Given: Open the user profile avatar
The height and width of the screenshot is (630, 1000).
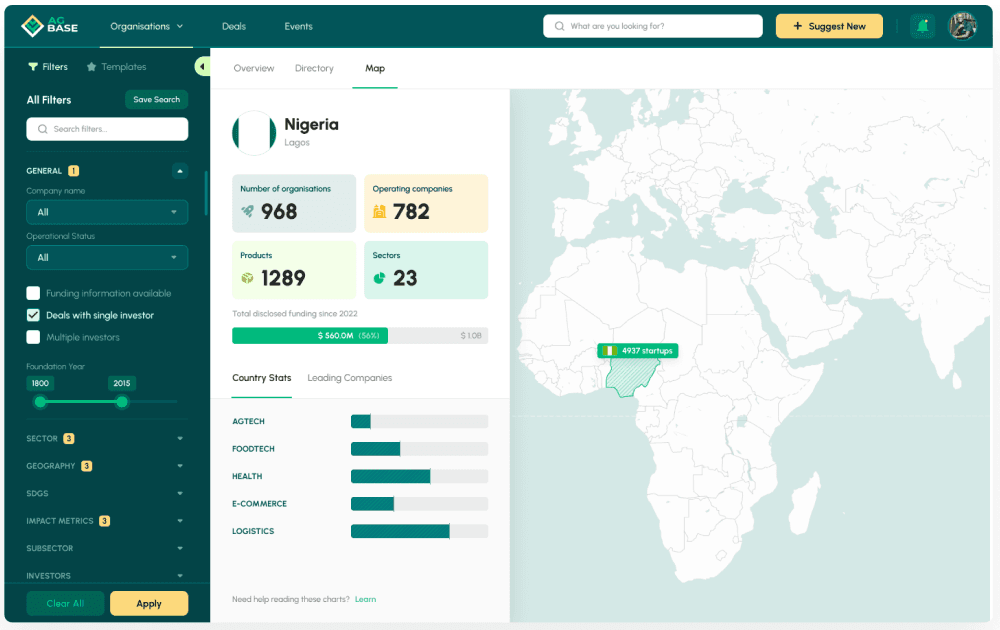Looking at the screenshot, I should pyautogui.click(x=962, y=27).
